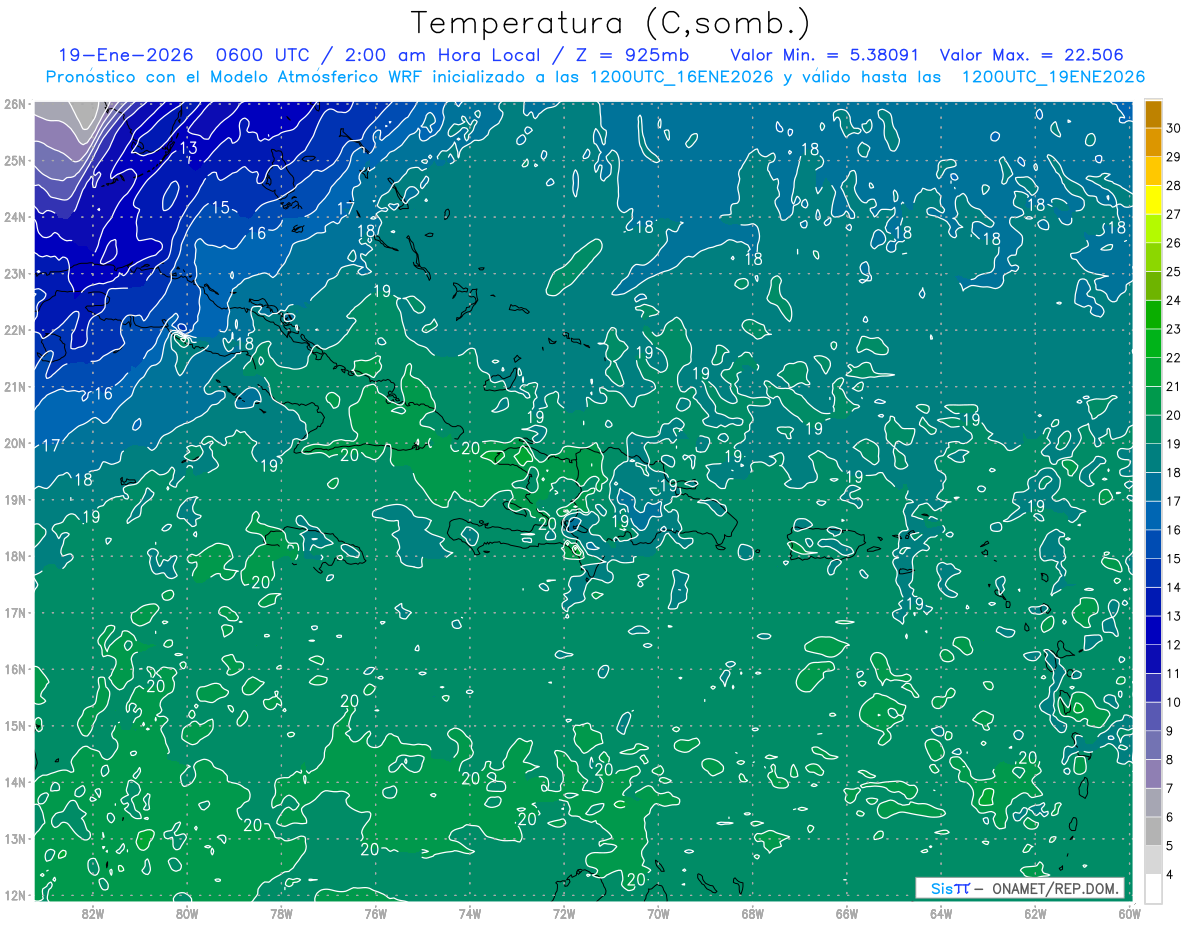Click the '70W' longitude axis label
The width and height of the screenshot is (1200, 927).
coord(658,912)
